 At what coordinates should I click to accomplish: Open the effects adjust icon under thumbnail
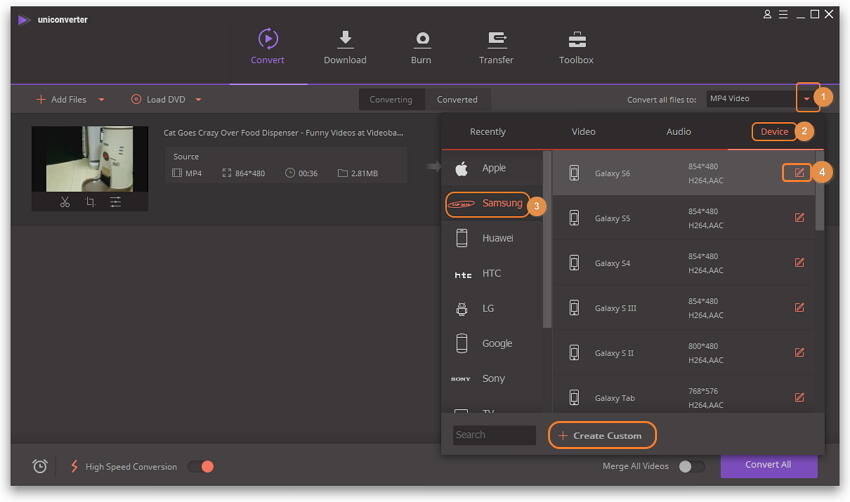click(x=115, y=202)
